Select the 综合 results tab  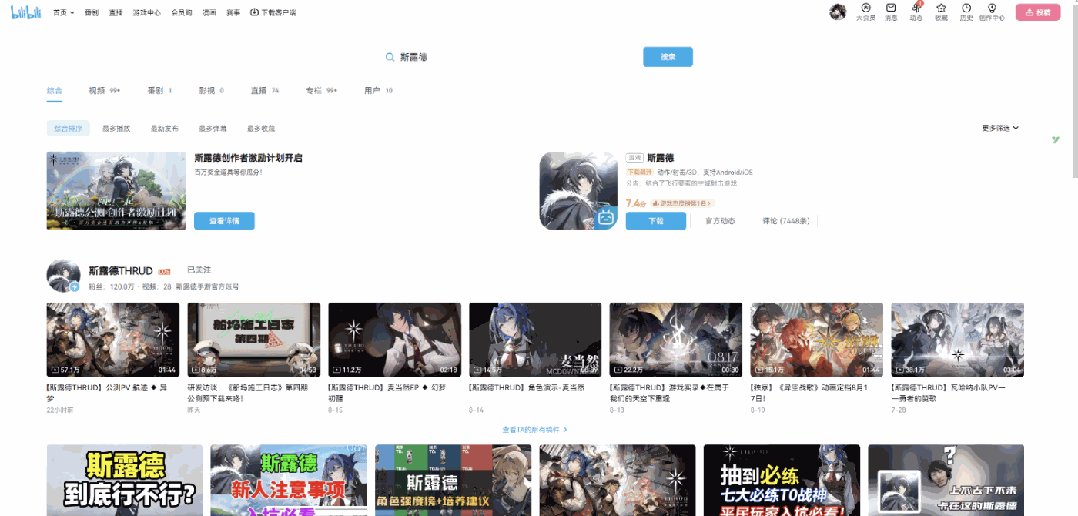coord(55,91)
